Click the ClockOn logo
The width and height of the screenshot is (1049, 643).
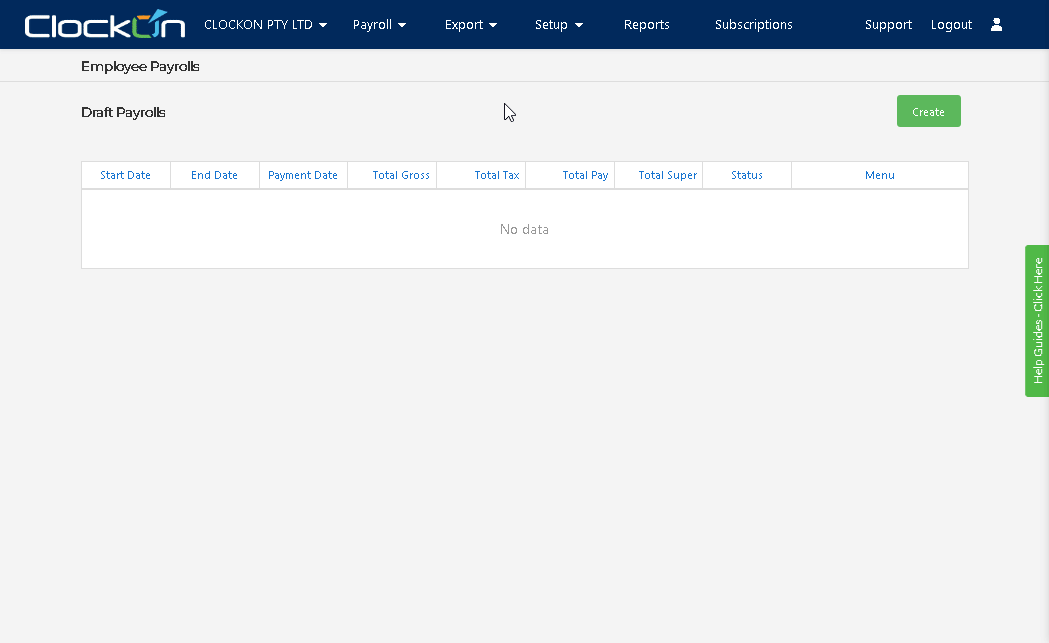click(x=103, y=24)
